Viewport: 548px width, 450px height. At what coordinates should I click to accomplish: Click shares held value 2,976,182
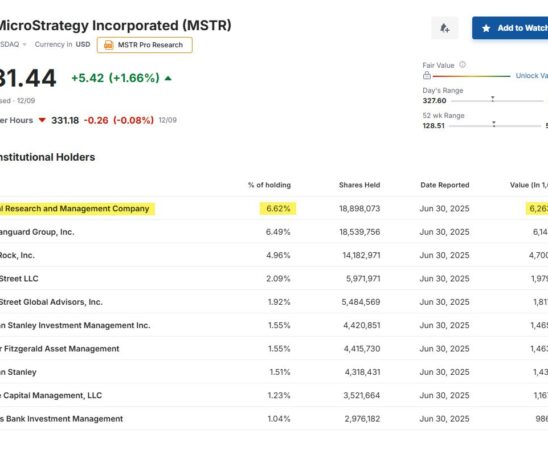pos(362,419)
